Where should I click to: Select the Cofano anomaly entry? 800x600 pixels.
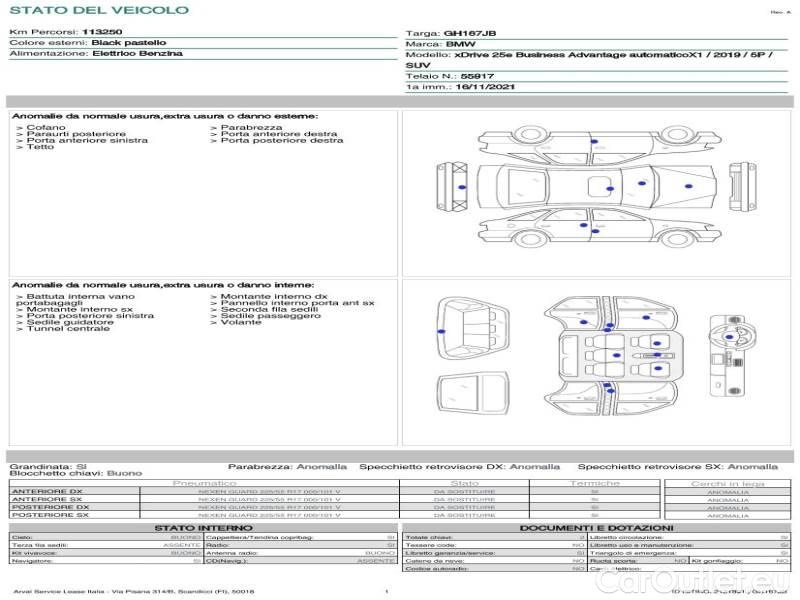(46, 128)
